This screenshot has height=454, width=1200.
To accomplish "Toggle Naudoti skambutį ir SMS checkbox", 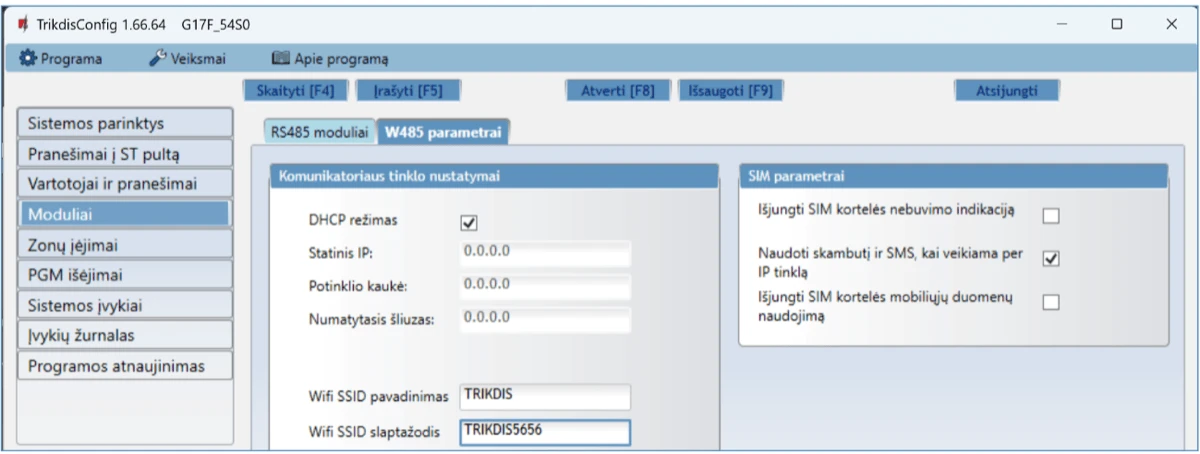I will coord(1050,259).
